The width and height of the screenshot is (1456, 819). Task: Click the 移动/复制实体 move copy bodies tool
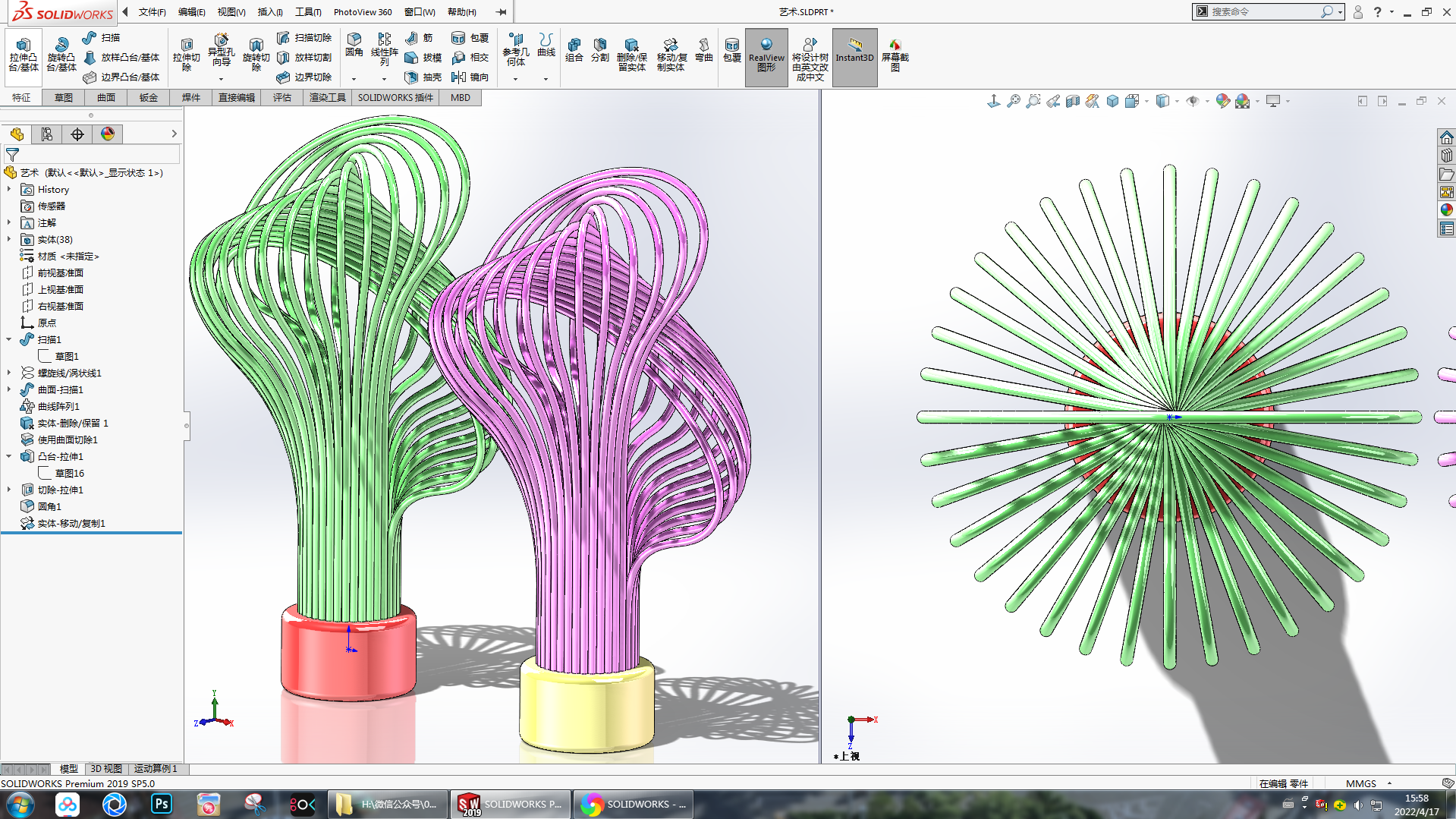point(671,55)
